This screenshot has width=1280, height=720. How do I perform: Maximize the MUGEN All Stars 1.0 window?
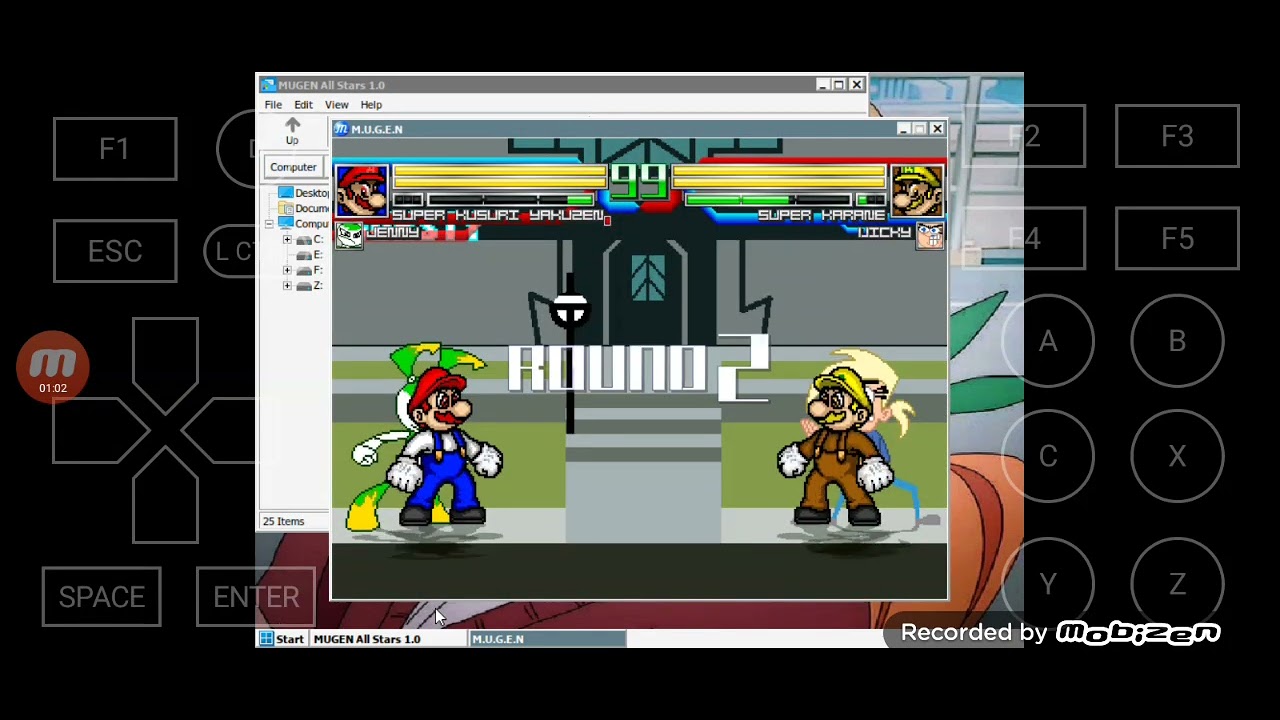[839, 85]
